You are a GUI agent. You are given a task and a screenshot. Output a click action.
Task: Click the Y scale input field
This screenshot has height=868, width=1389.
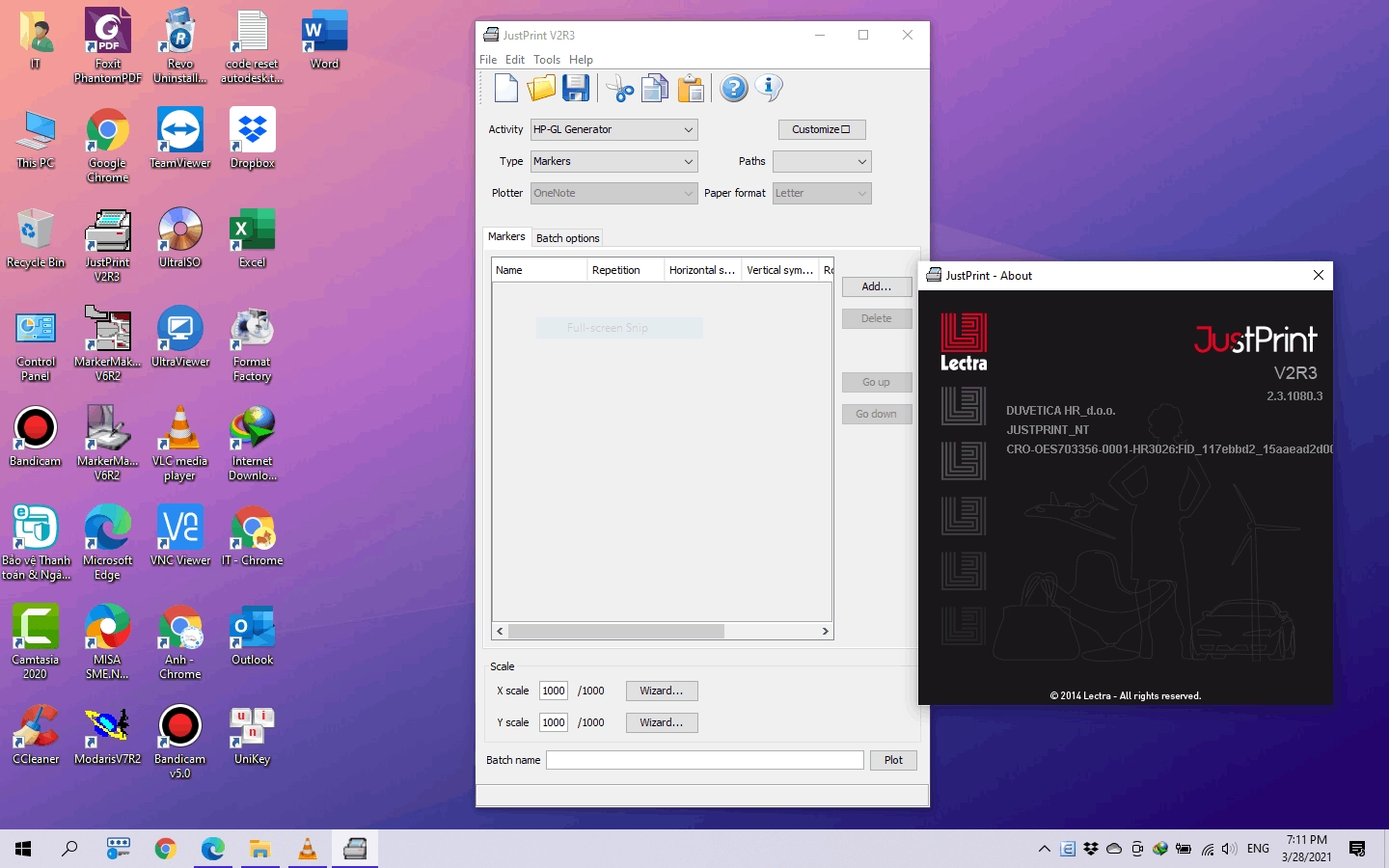(x=554, y=722)
